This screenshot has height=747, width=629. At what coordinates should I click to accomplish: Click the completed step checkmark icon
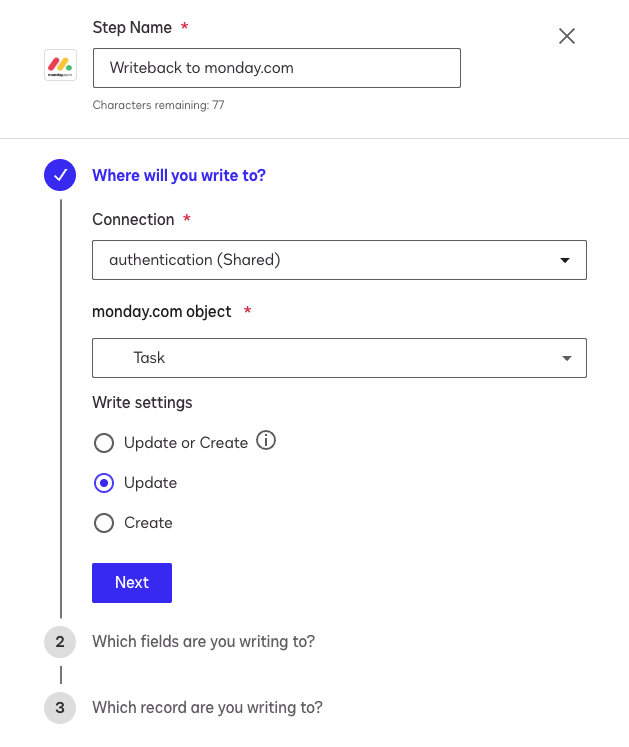coord(60,176)
